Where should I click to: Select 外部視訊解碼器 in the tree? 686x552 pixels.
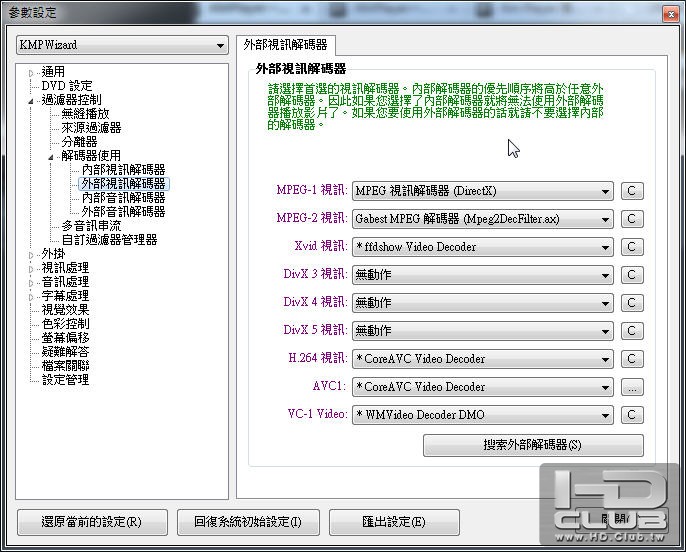point(124,184)
